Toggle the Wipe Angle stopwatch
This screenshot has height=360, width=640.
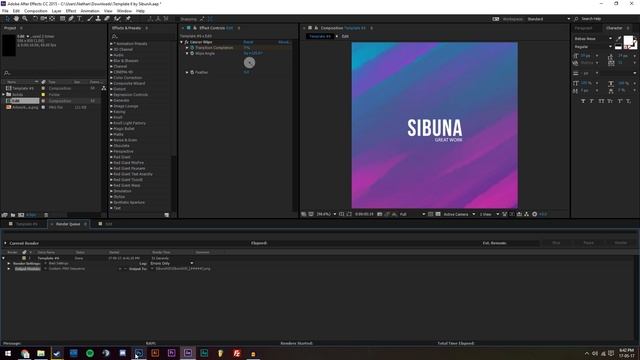(192, 53)
